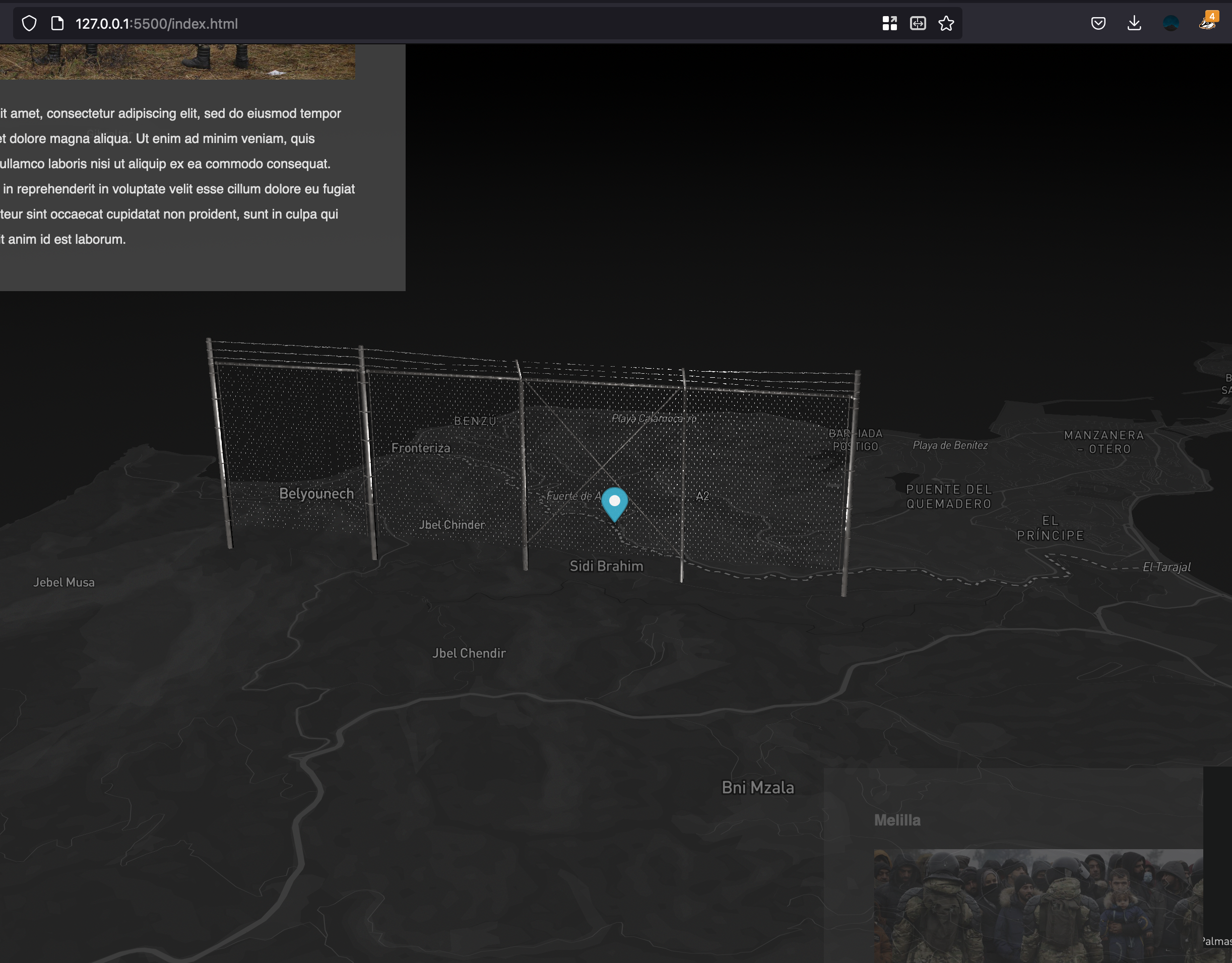Viewport: 1232px width, 963px height.
Task: Bookmark this page with the star icon
Action: [x=946, y=23]
